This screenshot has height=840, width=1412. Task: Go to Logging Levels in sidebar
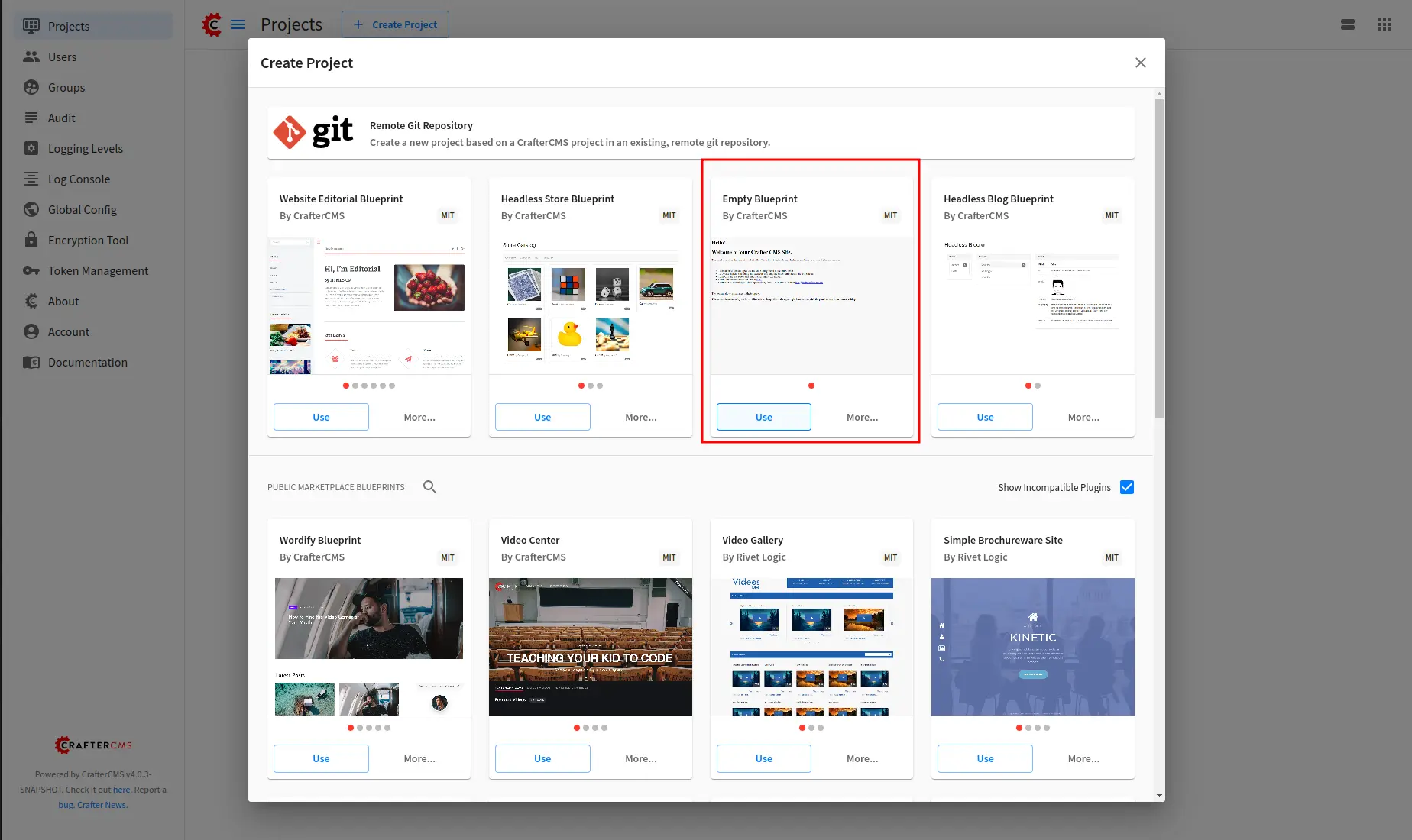(86, 148)
